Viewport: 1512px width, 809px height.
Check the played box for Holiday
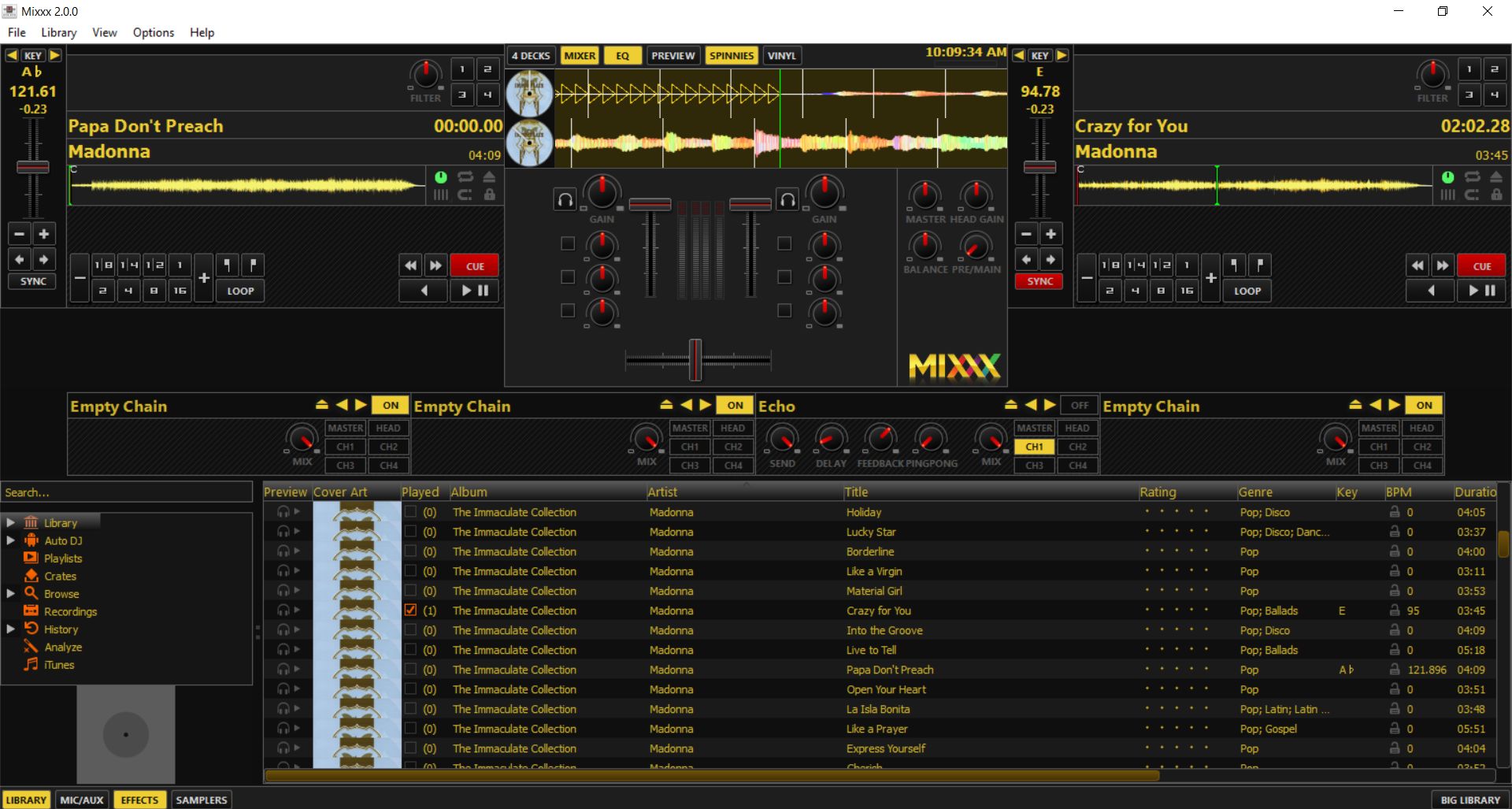[410, 511]
